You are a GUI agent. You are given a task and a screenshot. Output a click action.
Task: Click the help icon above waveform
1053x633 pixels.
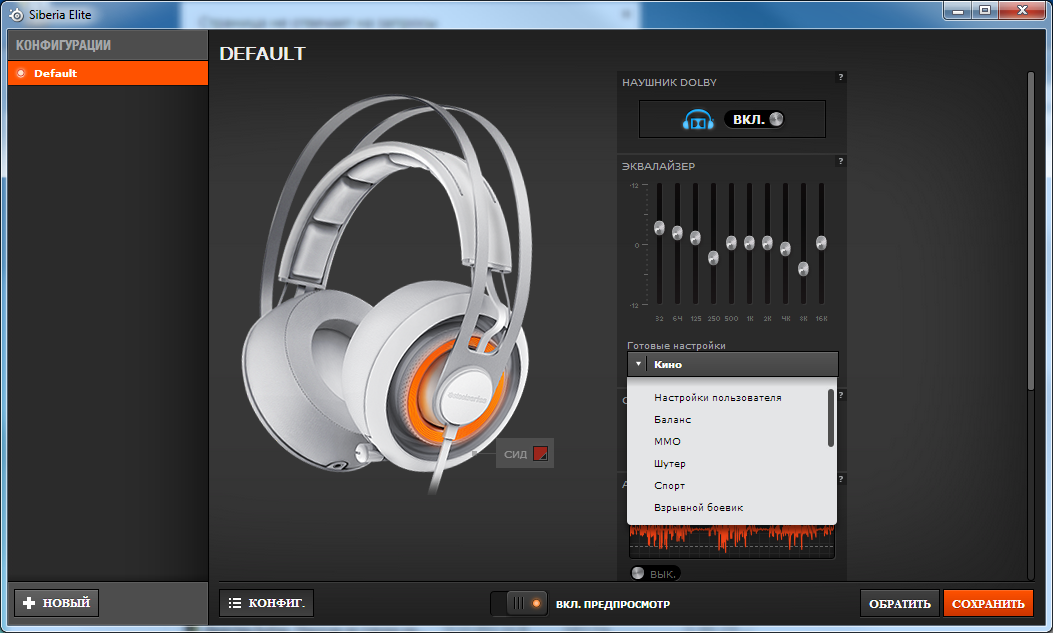(840, 479)
